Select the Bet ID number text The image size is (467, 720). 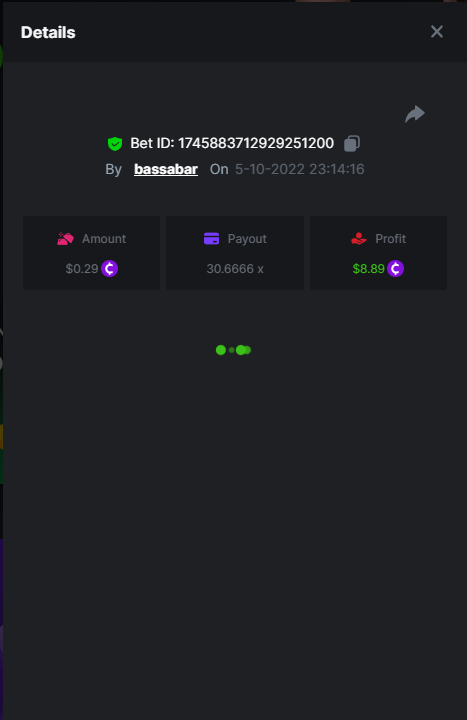coord(256,143)
